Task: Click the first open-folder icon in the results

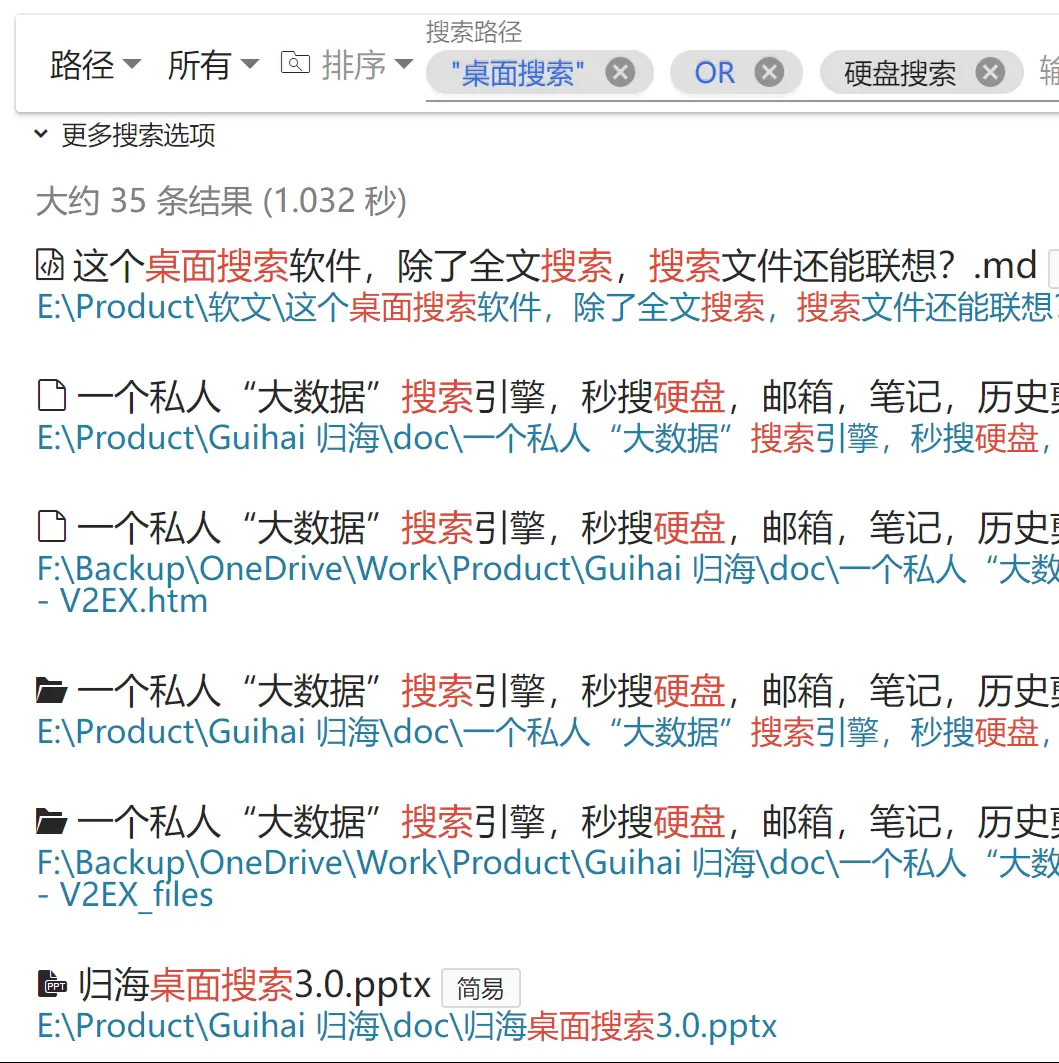Action: pyautogui.click(x=51, y=691)
